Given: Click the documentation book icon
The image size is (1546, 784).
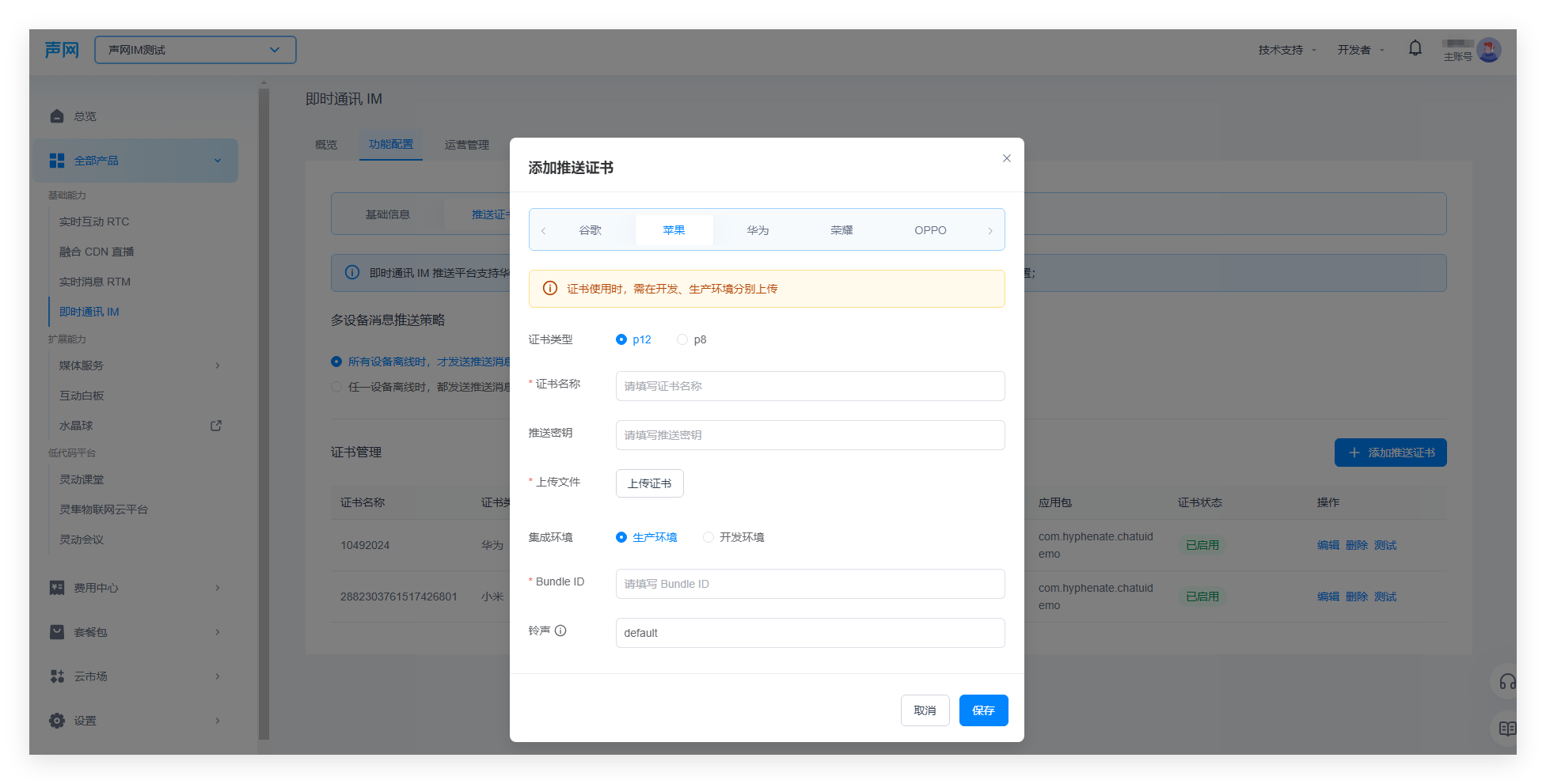Looking at the screenshot, I should (x=1507, y=729).
